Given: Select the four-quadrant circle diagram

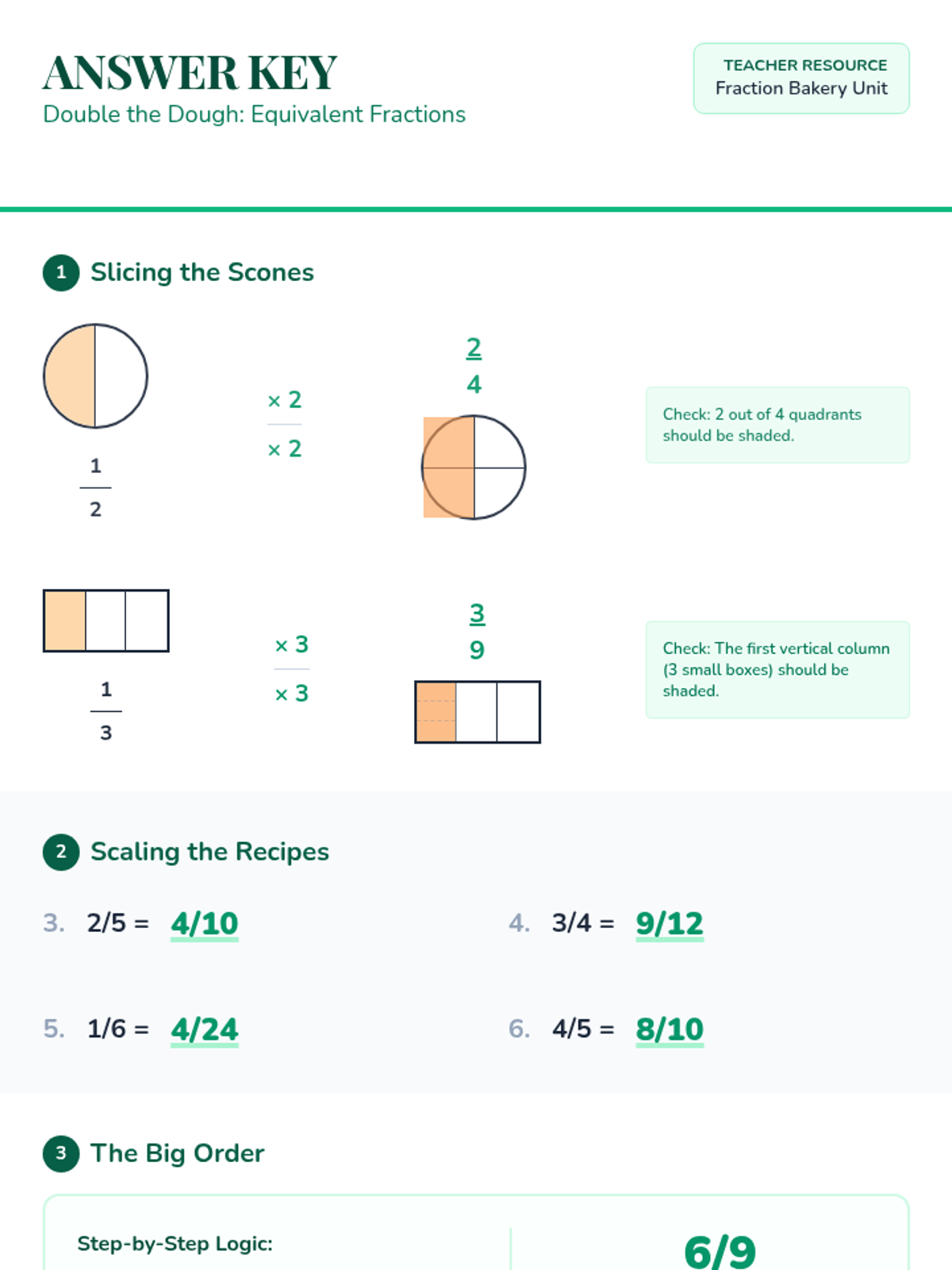Looking at the screenshot, I should (x=474, y=468).
